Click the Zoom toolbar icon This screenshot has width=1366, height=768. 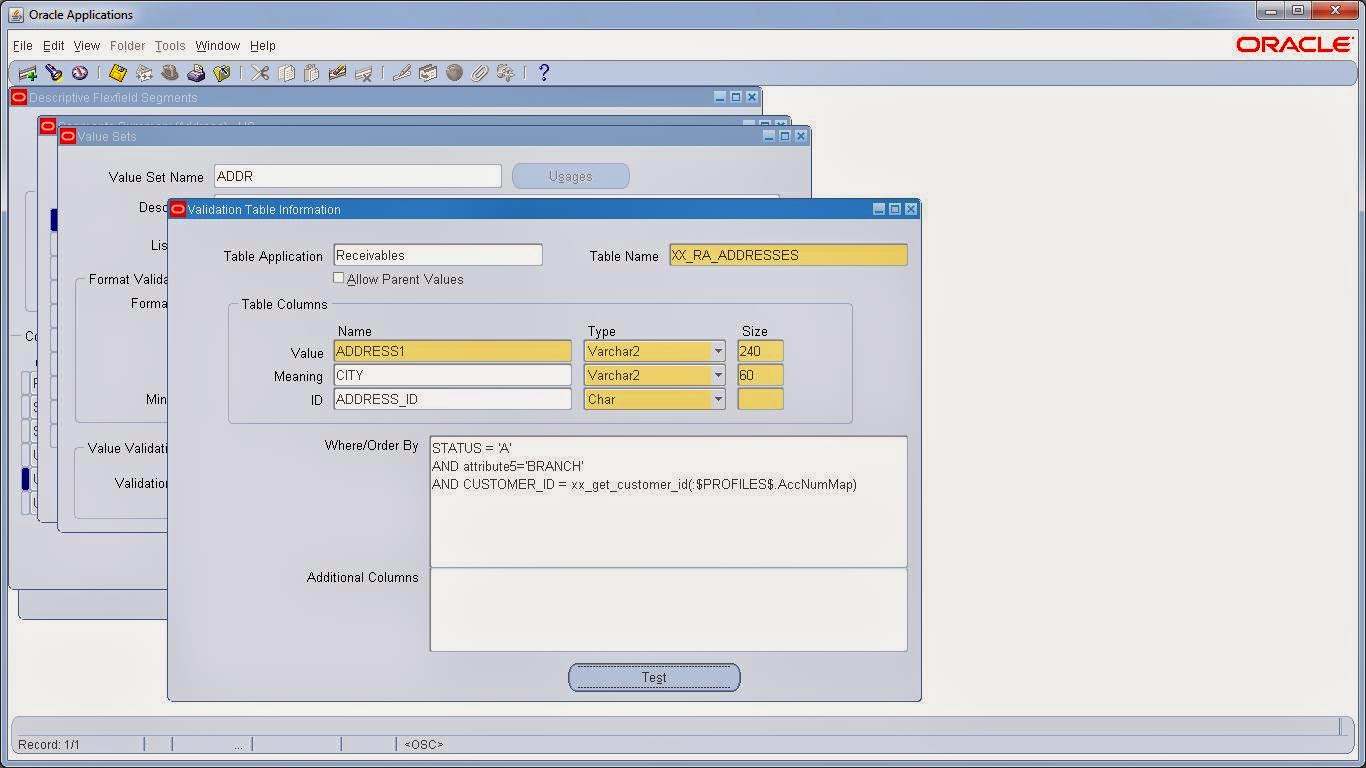click(x=428, y=73)
